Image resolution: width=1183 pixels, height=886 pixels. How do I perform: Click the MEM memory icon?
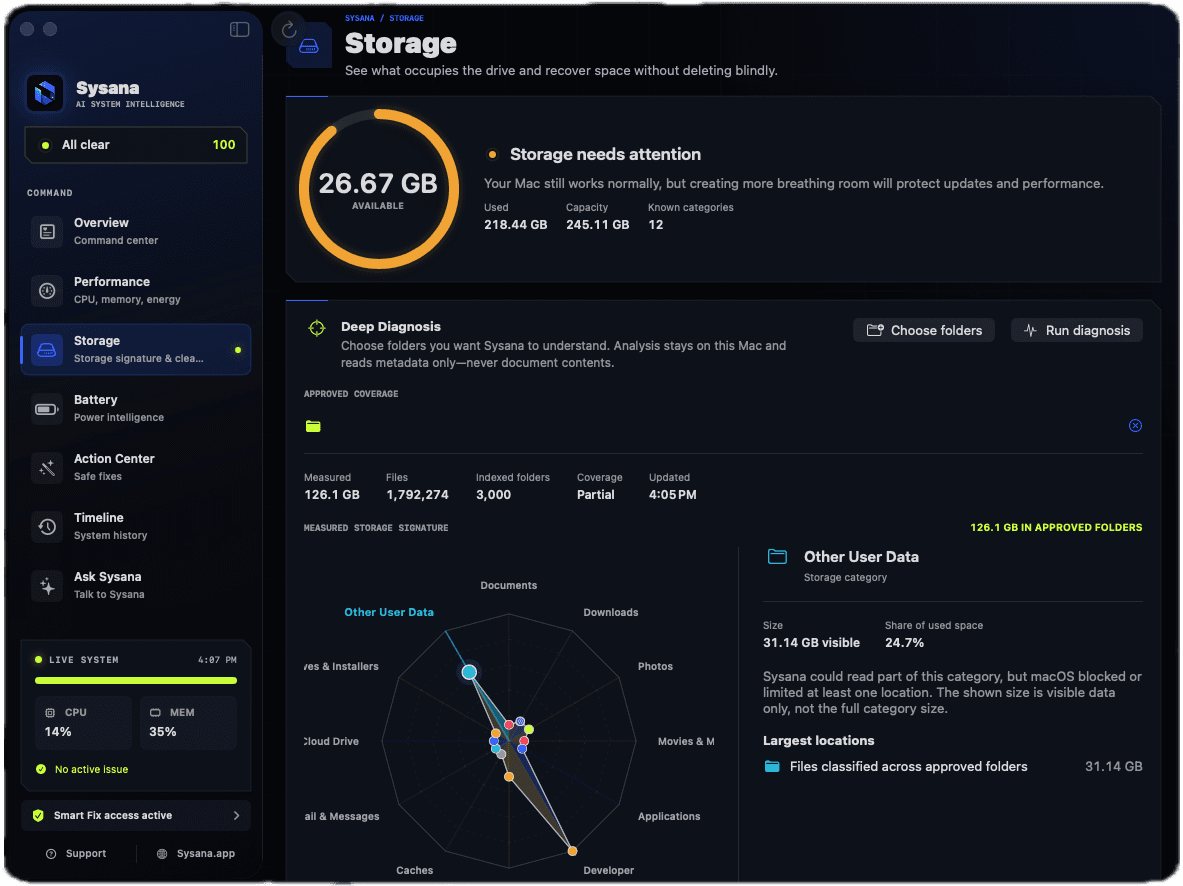pyautogui.click(x=155, y=713)
